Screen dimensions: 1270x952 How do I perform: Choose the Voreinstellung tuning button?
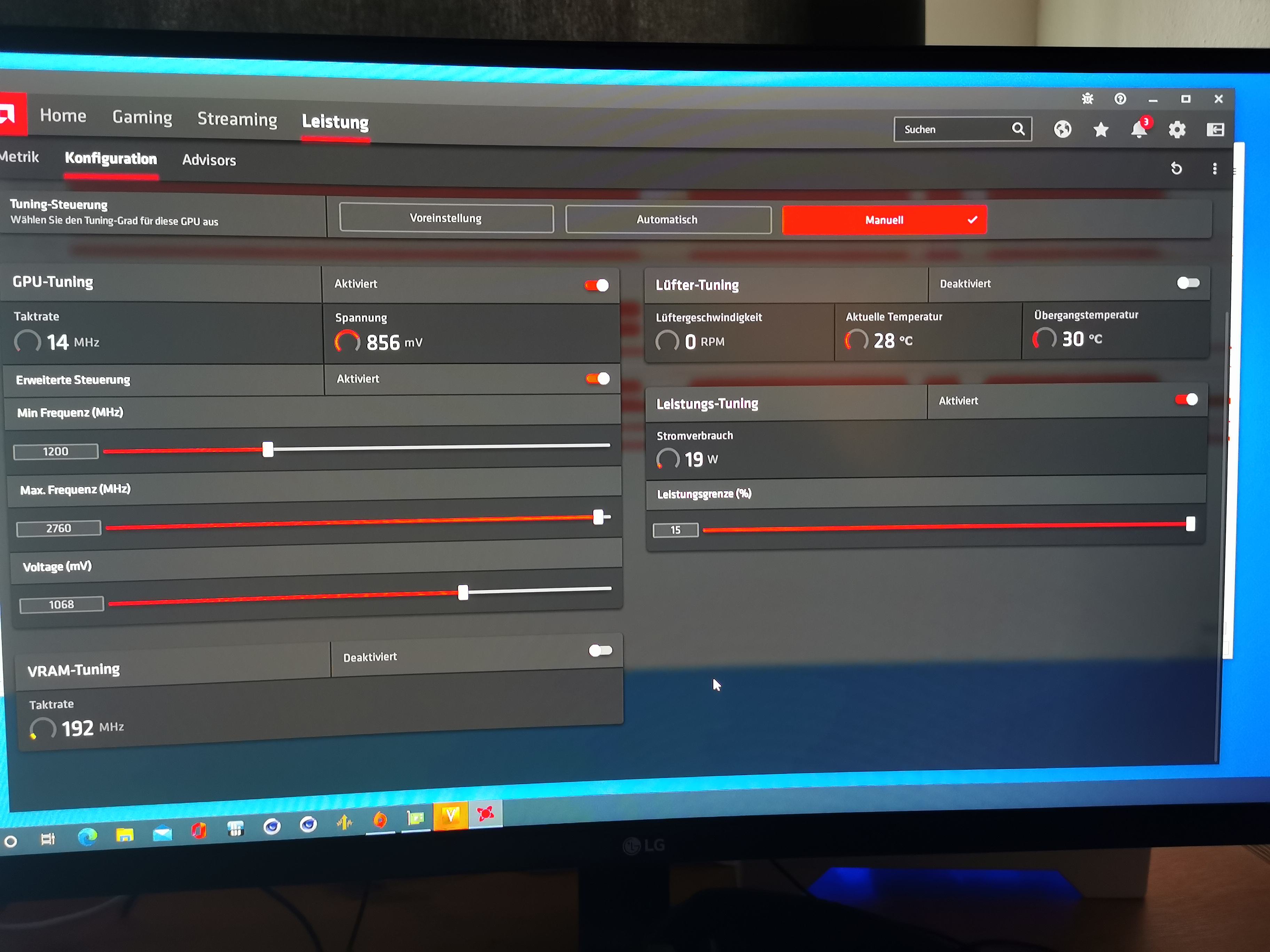tap(446, 218)
